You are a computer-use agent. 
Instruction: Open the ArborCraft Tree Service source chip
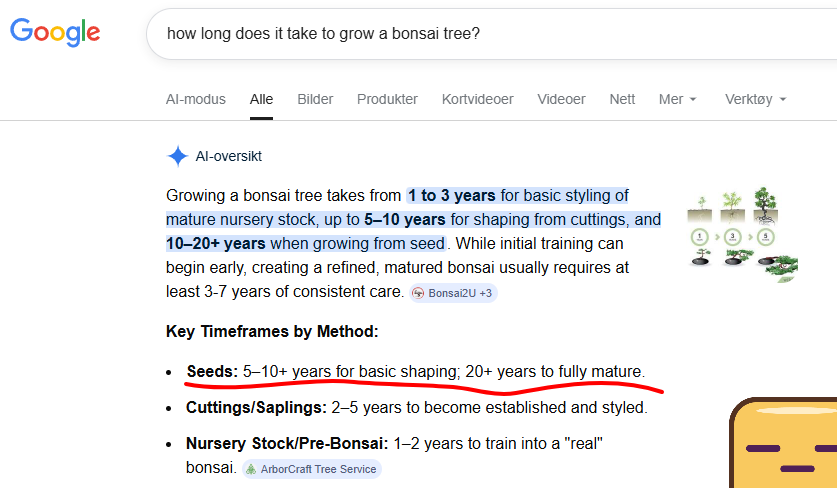(x=311, y=469)
